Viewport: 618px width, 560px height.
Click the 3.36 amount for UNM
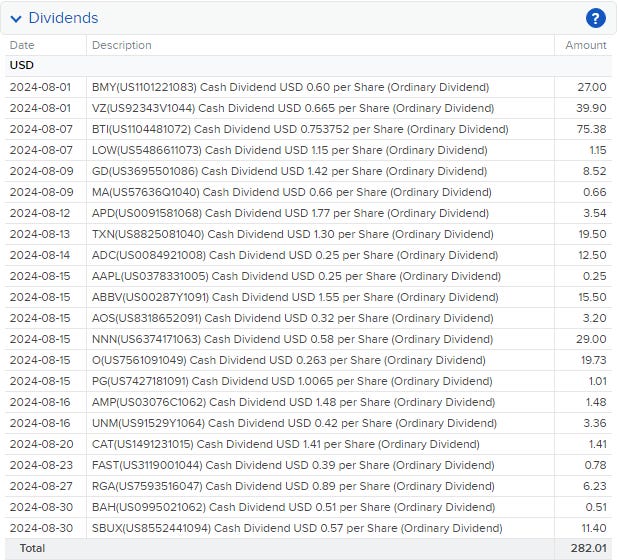point(595,423)
